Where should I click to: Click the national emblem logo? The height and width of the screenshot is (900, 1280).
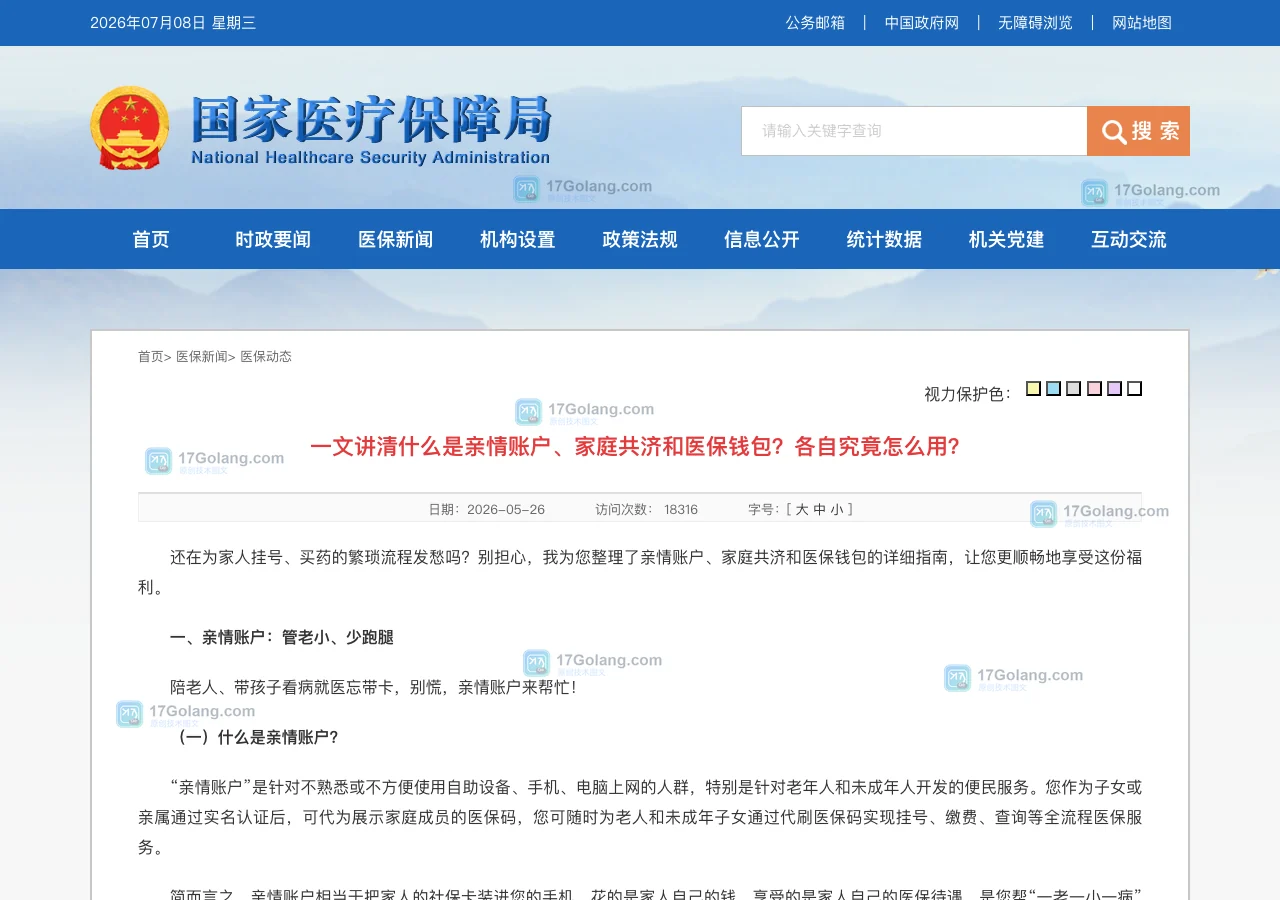130,128
